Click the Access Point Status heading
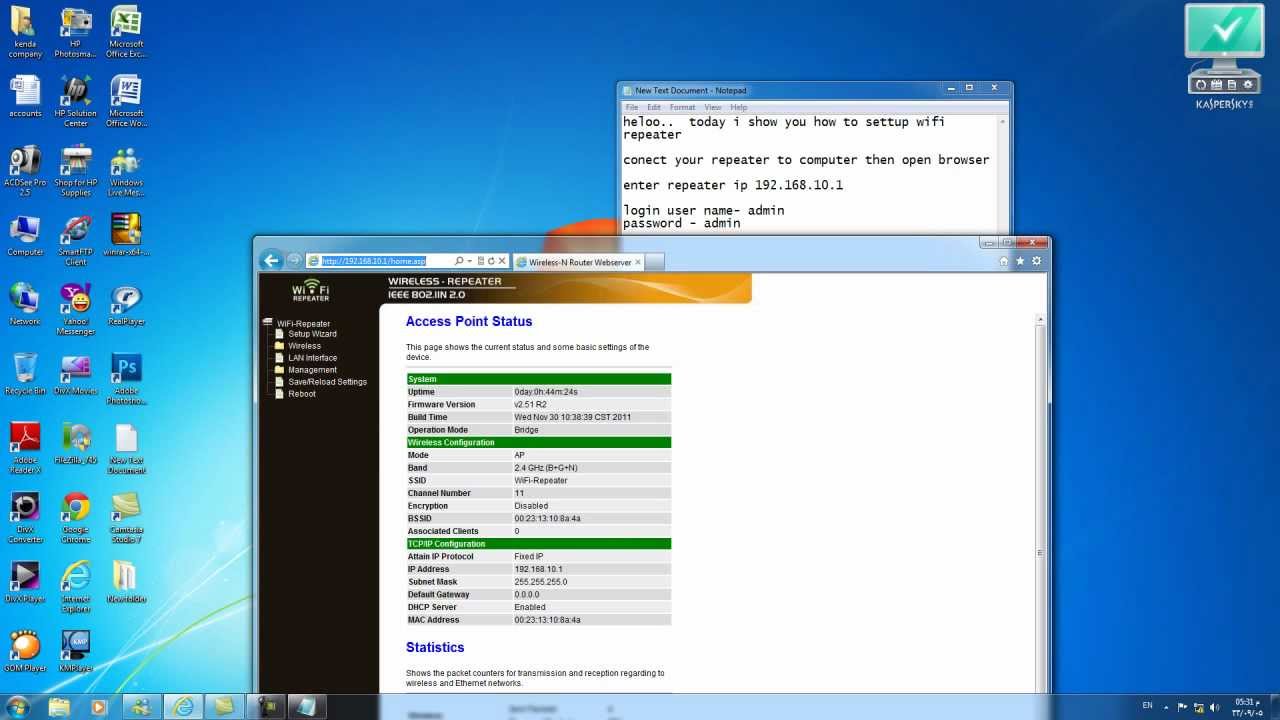The image size is (1280, 720). 469,321
